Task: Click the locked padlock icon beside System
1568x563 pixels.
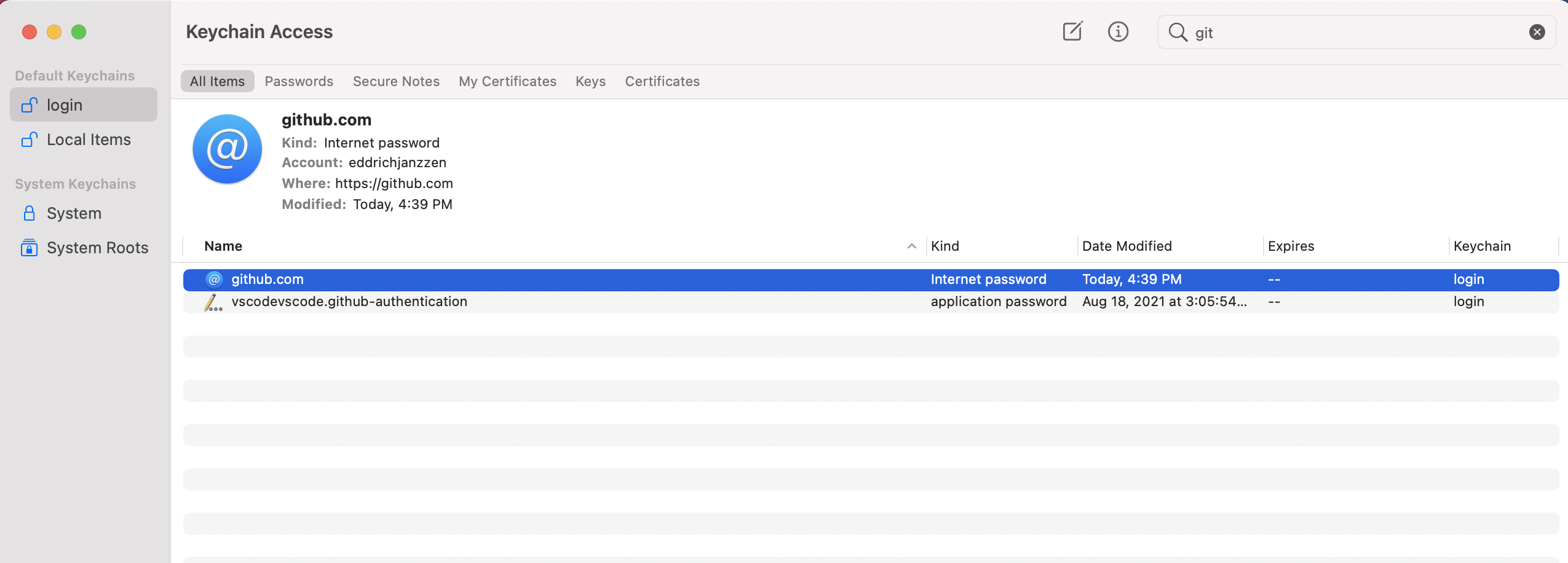Action: [29, 213]
